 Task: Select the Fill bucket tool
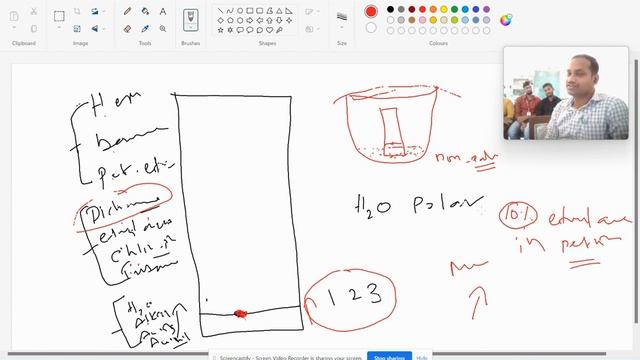(x=145, y=11)
